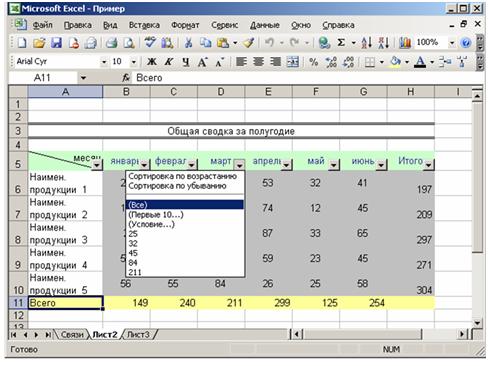Viewport: 488px width, 366px height.
Task: Click the printer icon in the toolbar
Action: (x=112, y=43)
